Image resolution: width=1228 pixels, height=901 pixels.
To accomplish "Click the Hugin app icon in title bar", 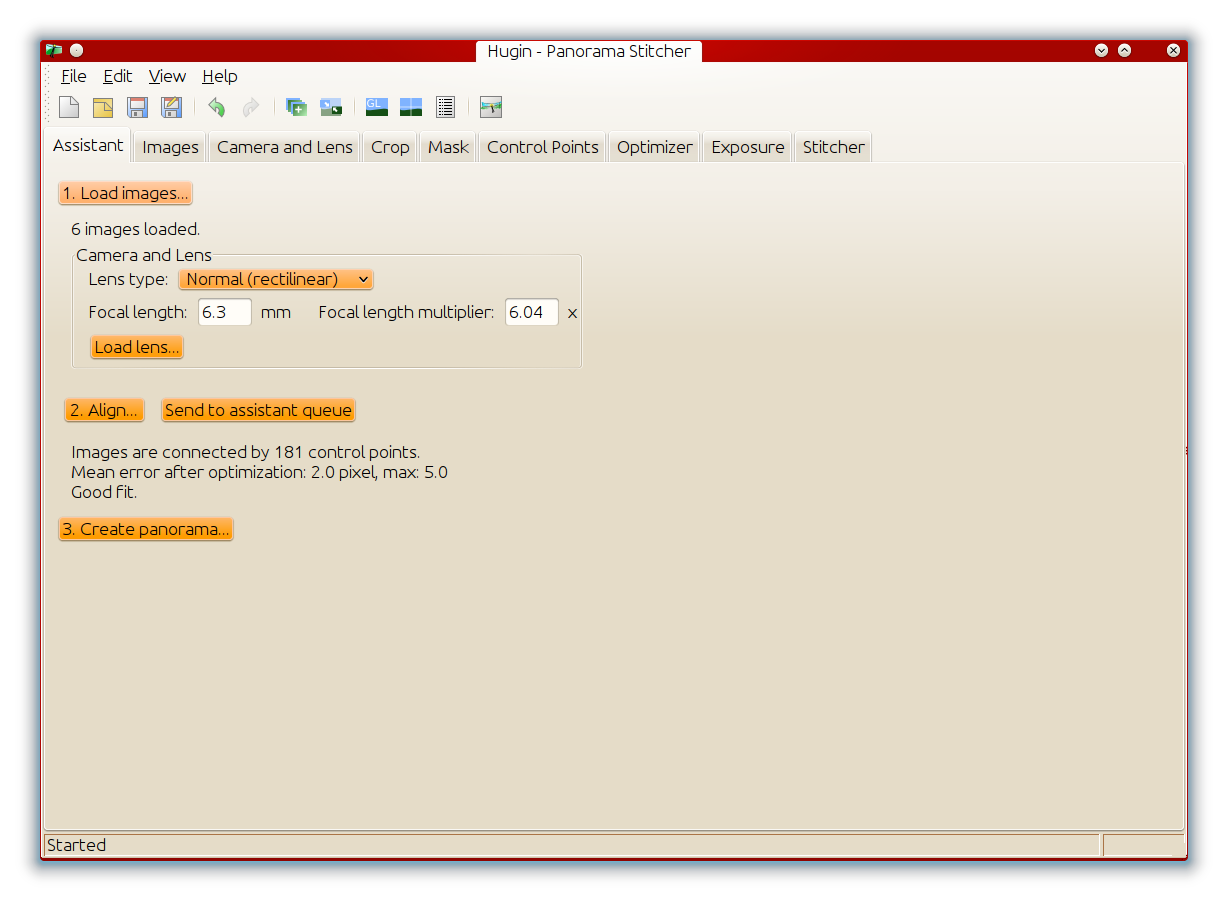I will click(54, 51).
